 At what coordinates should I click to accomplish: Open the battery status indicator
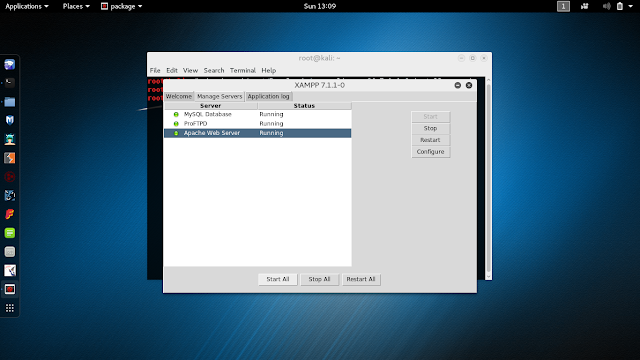(620, 6)
